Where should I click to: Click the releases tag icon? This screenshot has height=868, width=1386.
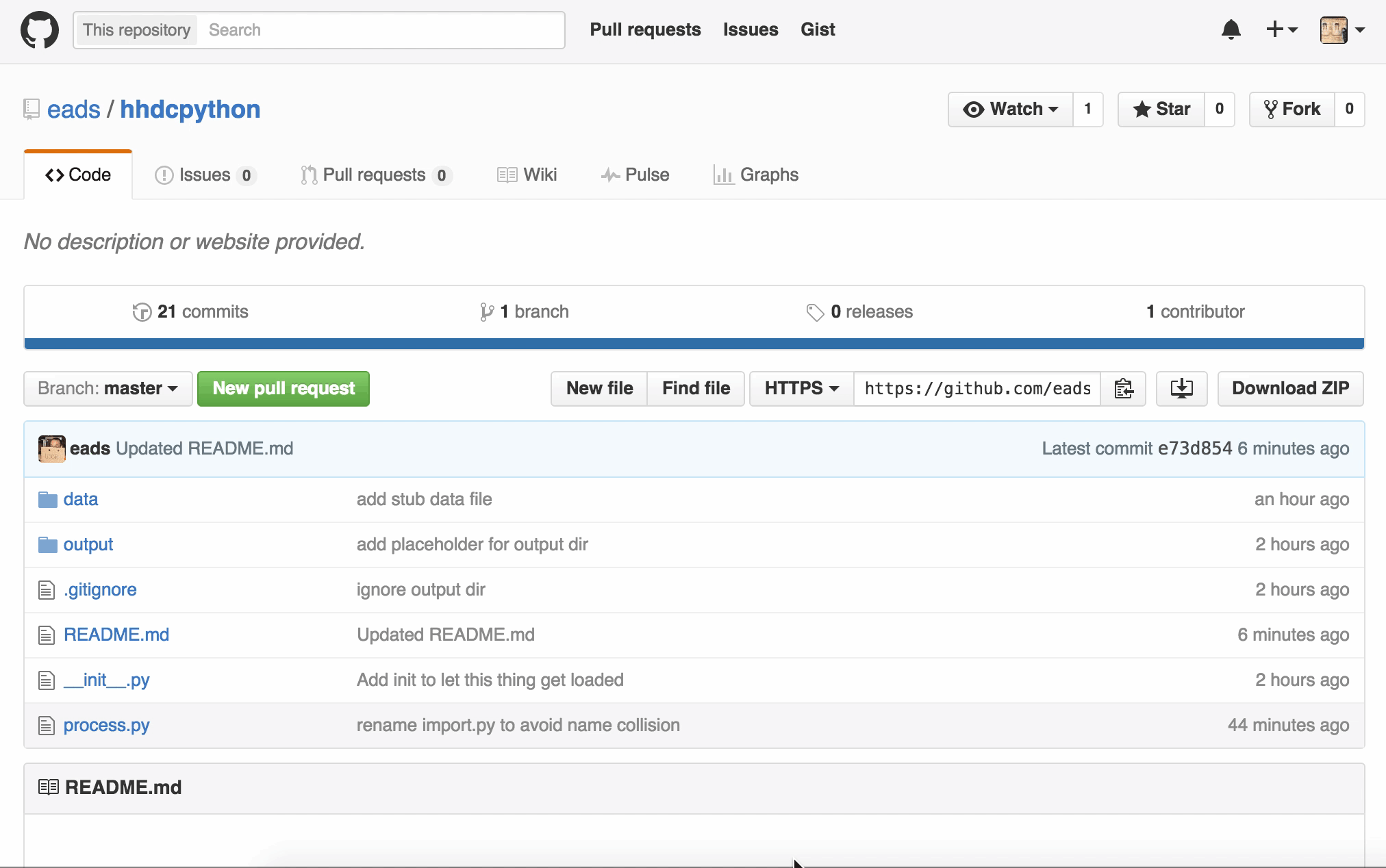(814, 312)
